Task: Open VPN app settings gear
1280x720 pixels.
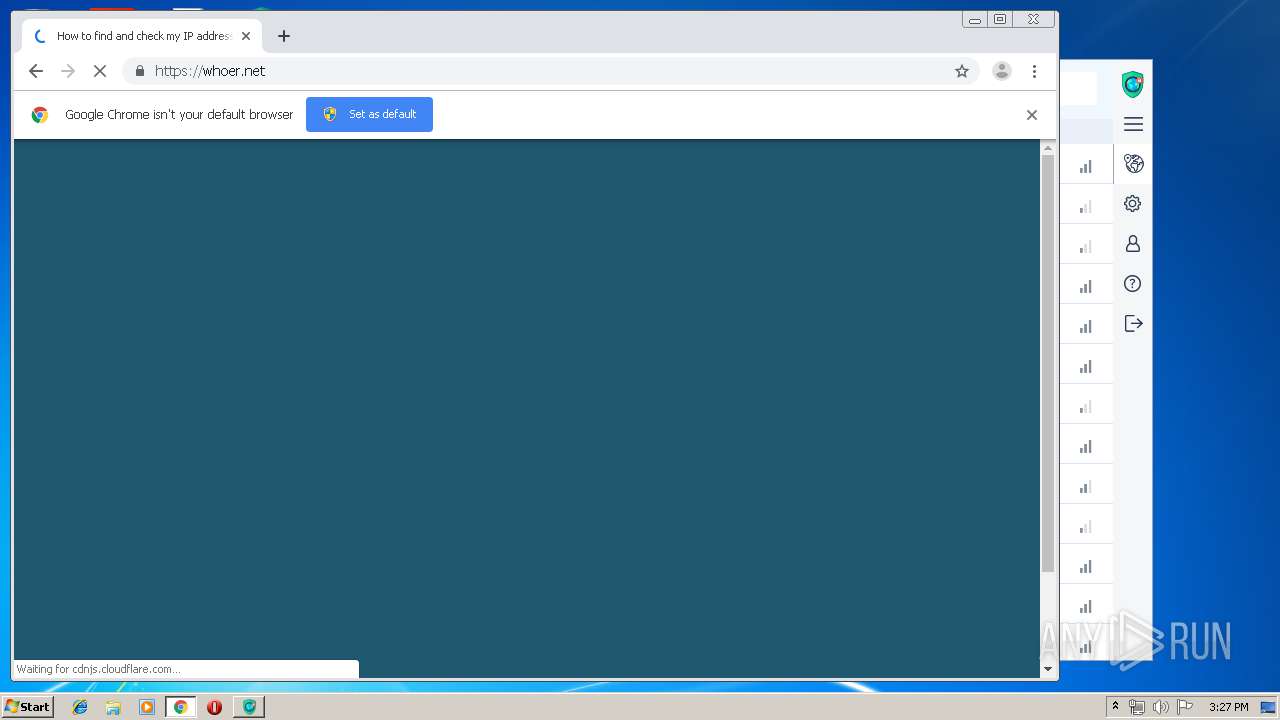Action: click(x=1133, y=204)
